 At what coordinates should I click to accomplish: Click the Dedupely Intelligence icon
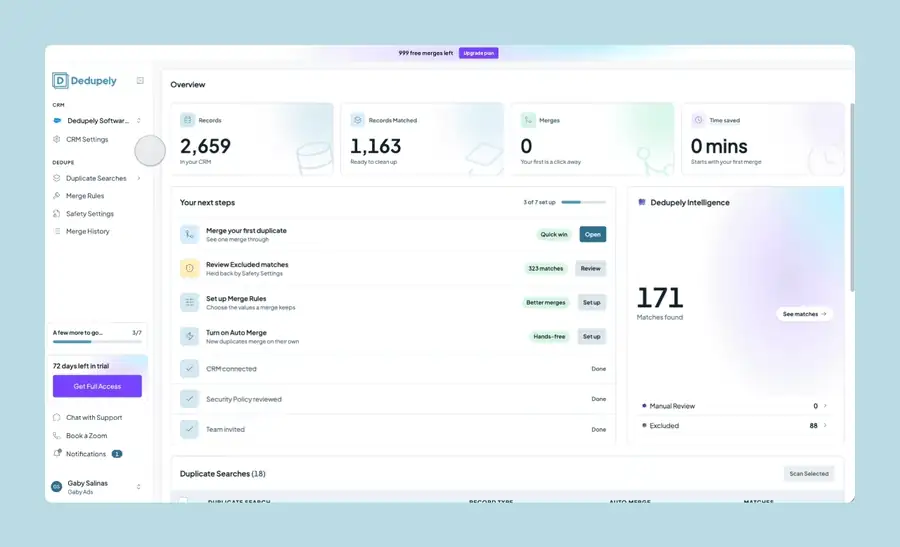pyautogui.click(x=642, y=202)
